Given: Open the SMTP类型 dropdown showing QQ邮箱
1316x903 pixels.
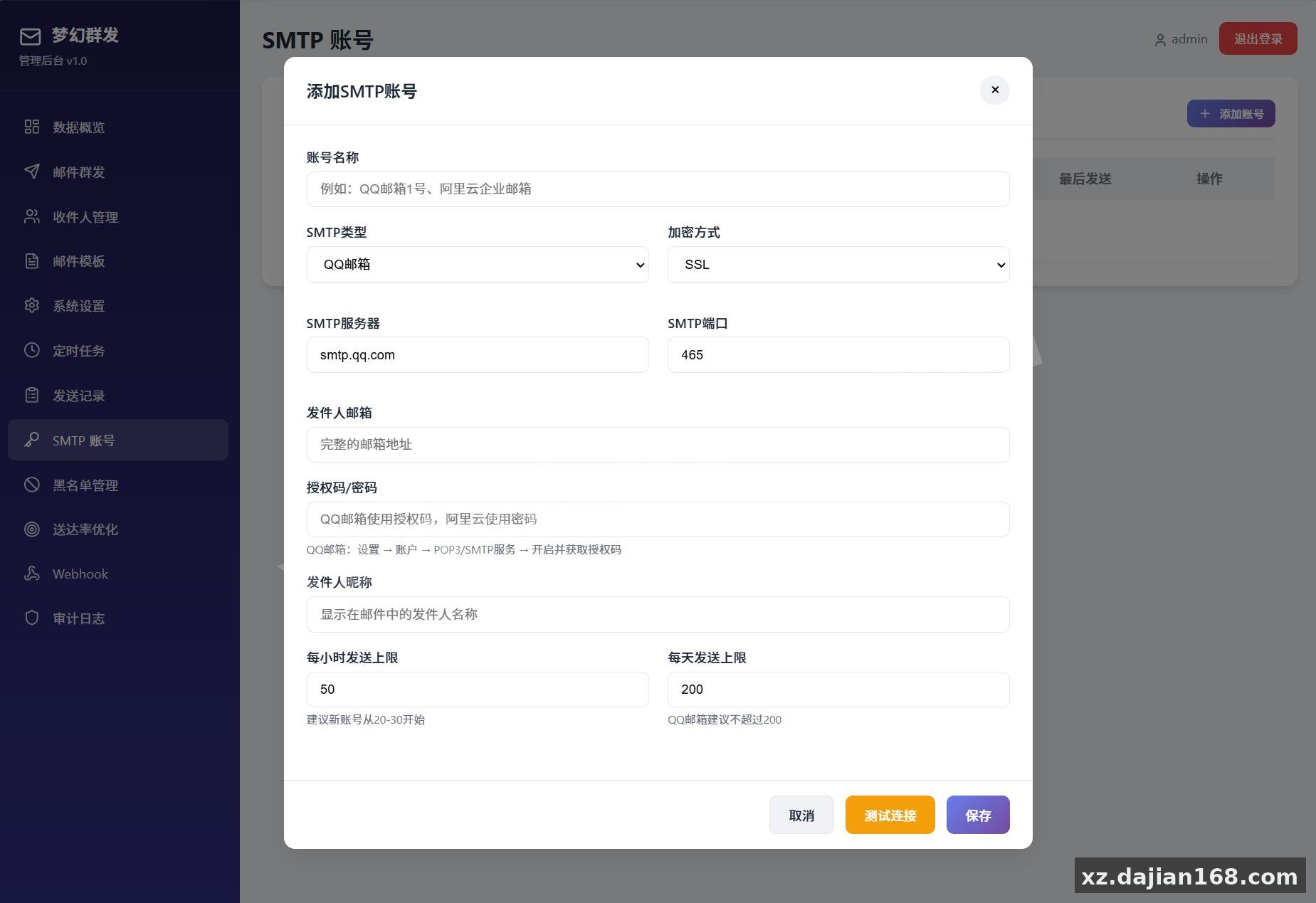Looking at the screenshot, I should [x=478, y=265].
